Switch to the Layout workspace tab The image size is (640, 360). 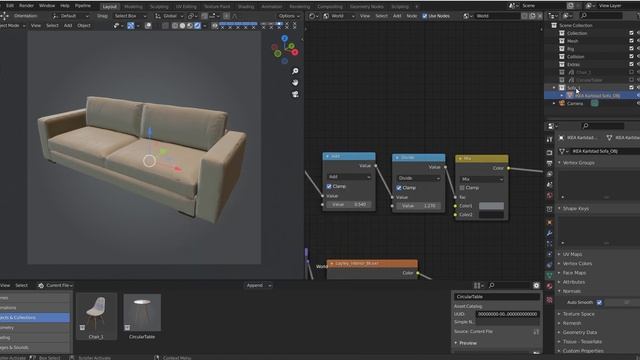[x=109, y=7]
